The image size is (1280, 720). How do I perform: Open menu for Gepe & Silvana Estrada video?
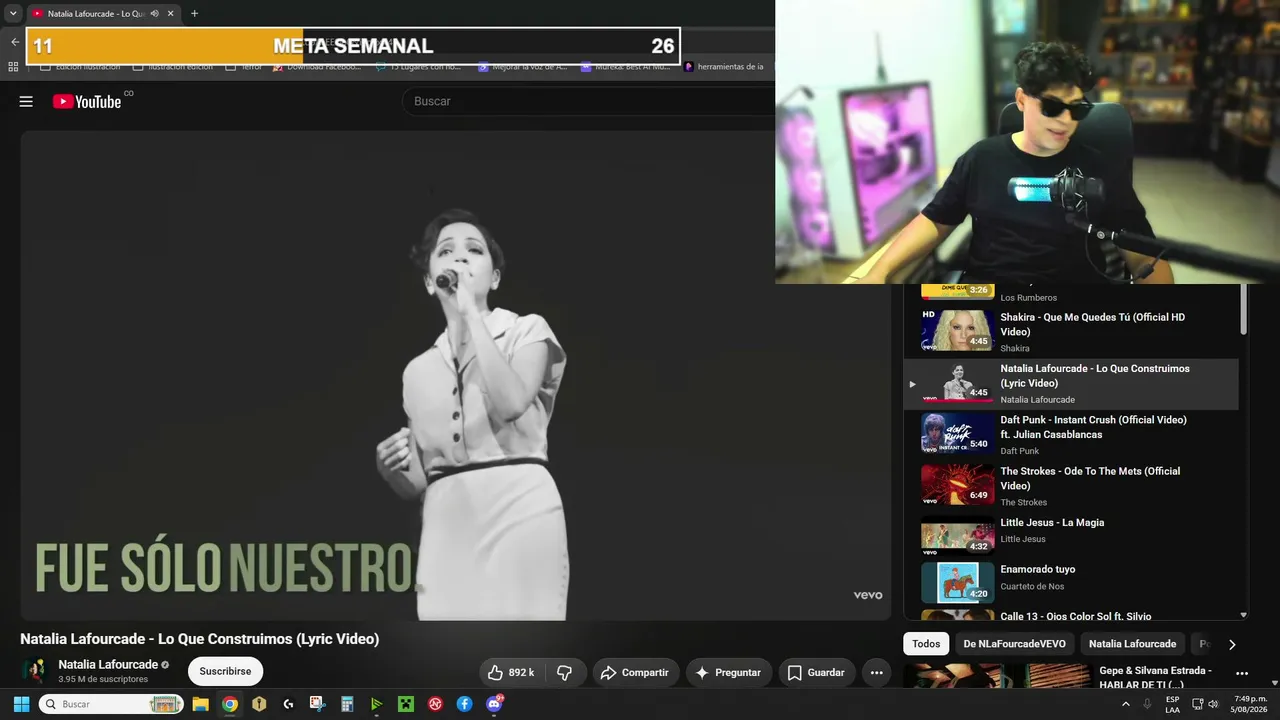pyautogui.click(x=1242, y=674)
